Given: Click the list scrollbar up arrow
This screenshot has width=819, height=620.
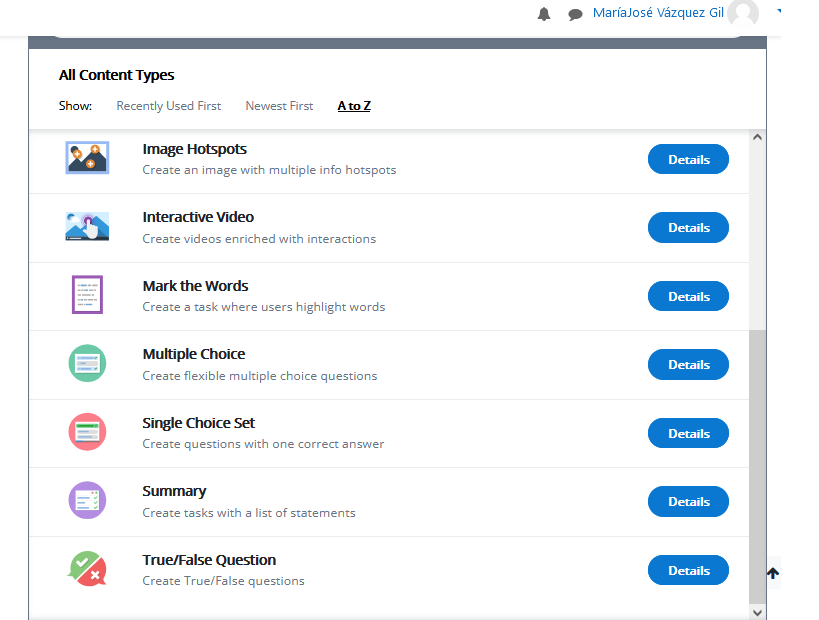Looking at the screenshot, I should pyautogui.click(x=757, y=137).
